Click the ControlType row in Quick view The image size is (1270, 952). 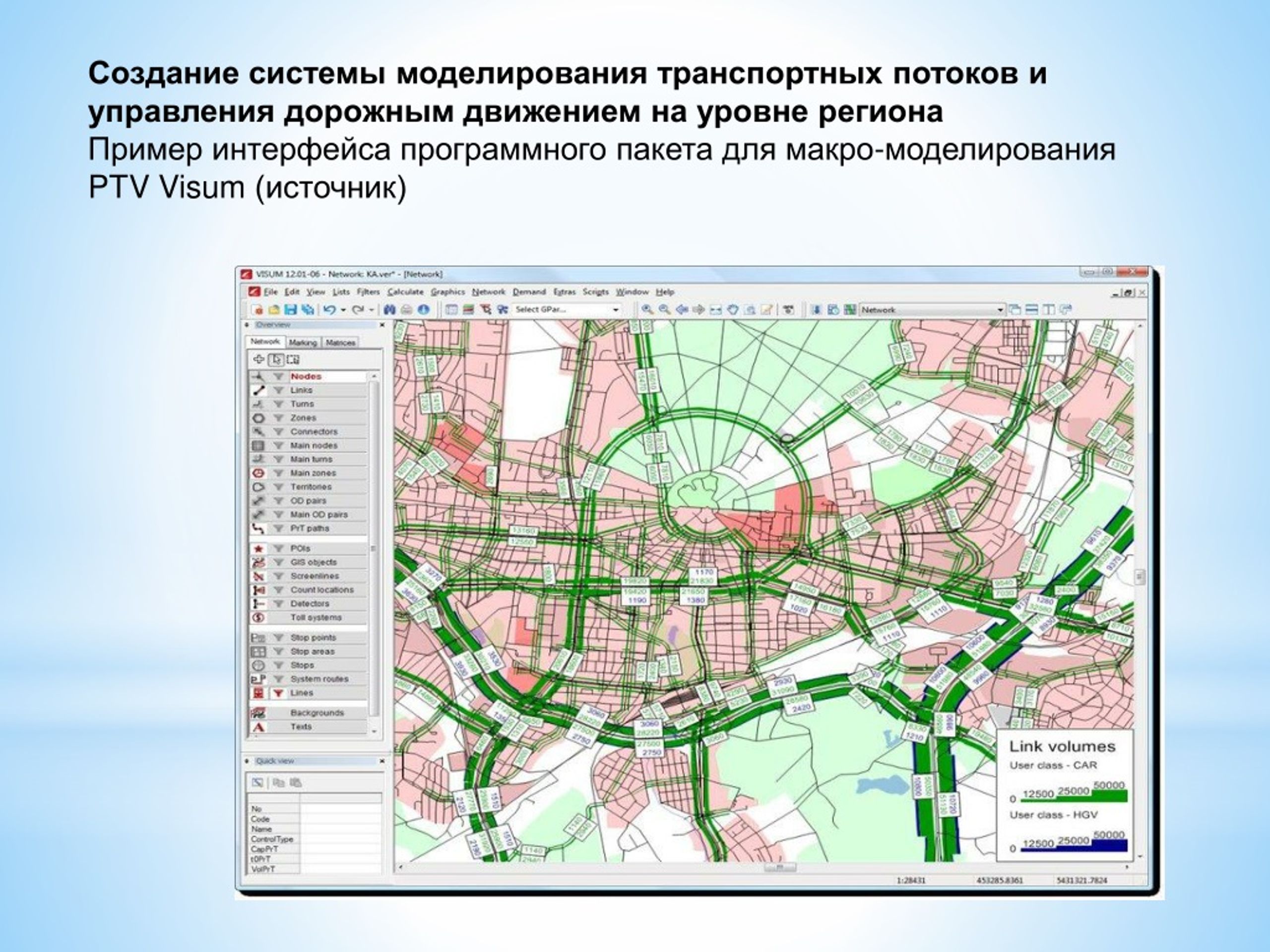coord(315,839)
